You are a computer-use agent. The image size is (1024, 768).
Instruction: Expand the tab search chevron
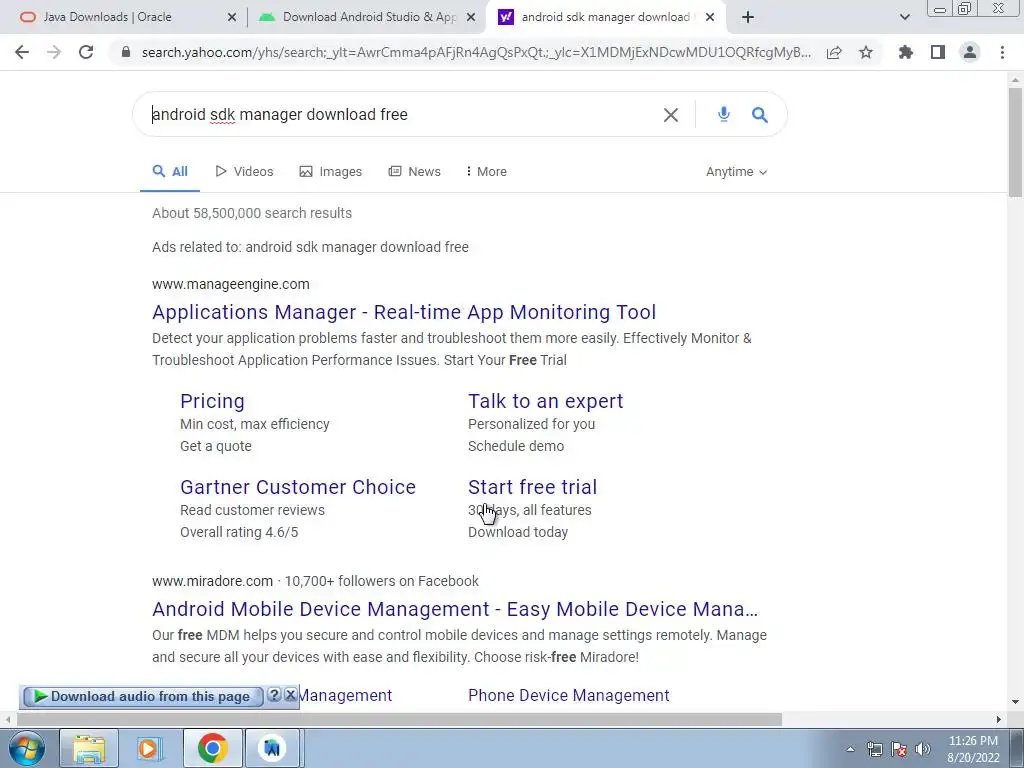[x=904, y=17]
